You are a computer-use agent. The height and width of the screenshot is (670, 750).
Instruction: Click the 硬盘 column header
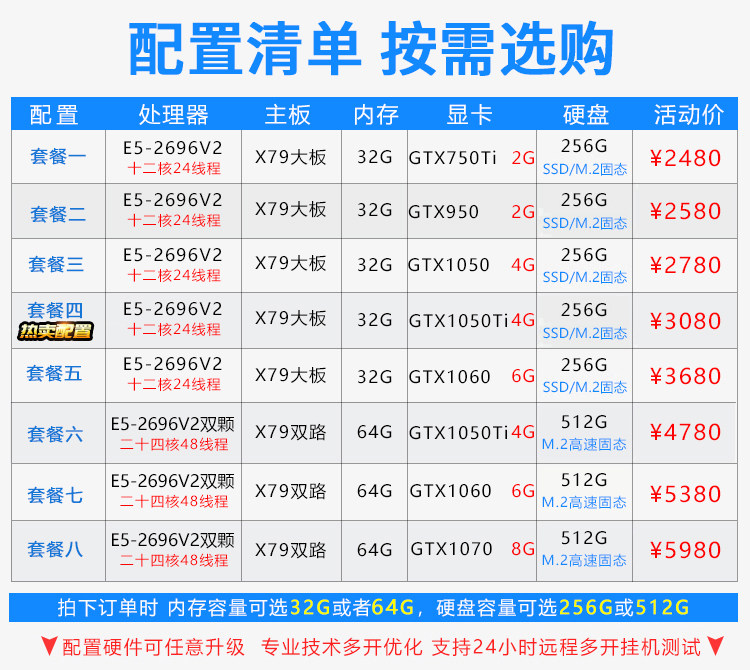[x=586, y=115]
